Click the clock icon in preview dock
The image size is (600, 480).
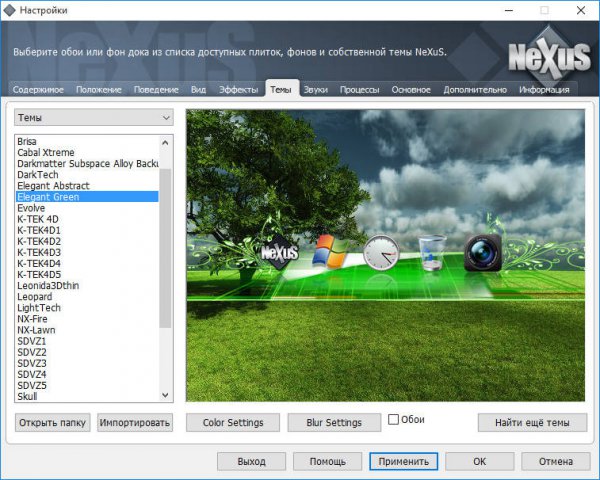point(381,252)
